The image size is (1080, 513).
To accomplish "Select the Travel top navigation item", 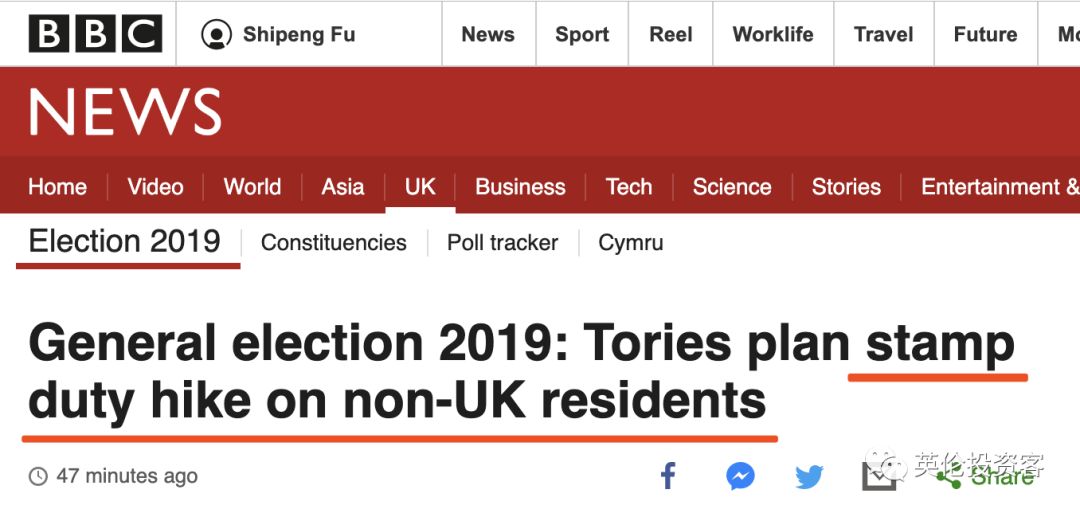I will point(883,35).
